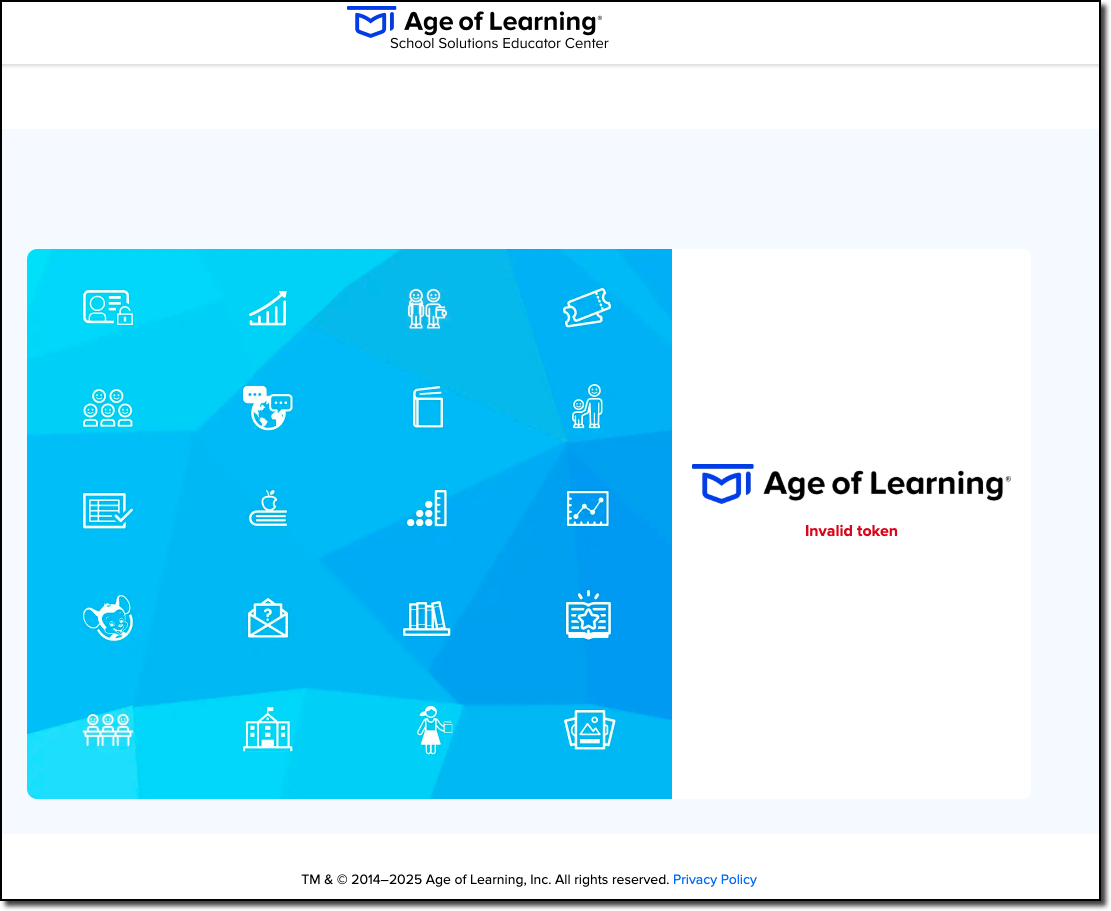1111x911 pixels.
Task: Click the students seated at desks icon
Action: click(x=108, y=730)
